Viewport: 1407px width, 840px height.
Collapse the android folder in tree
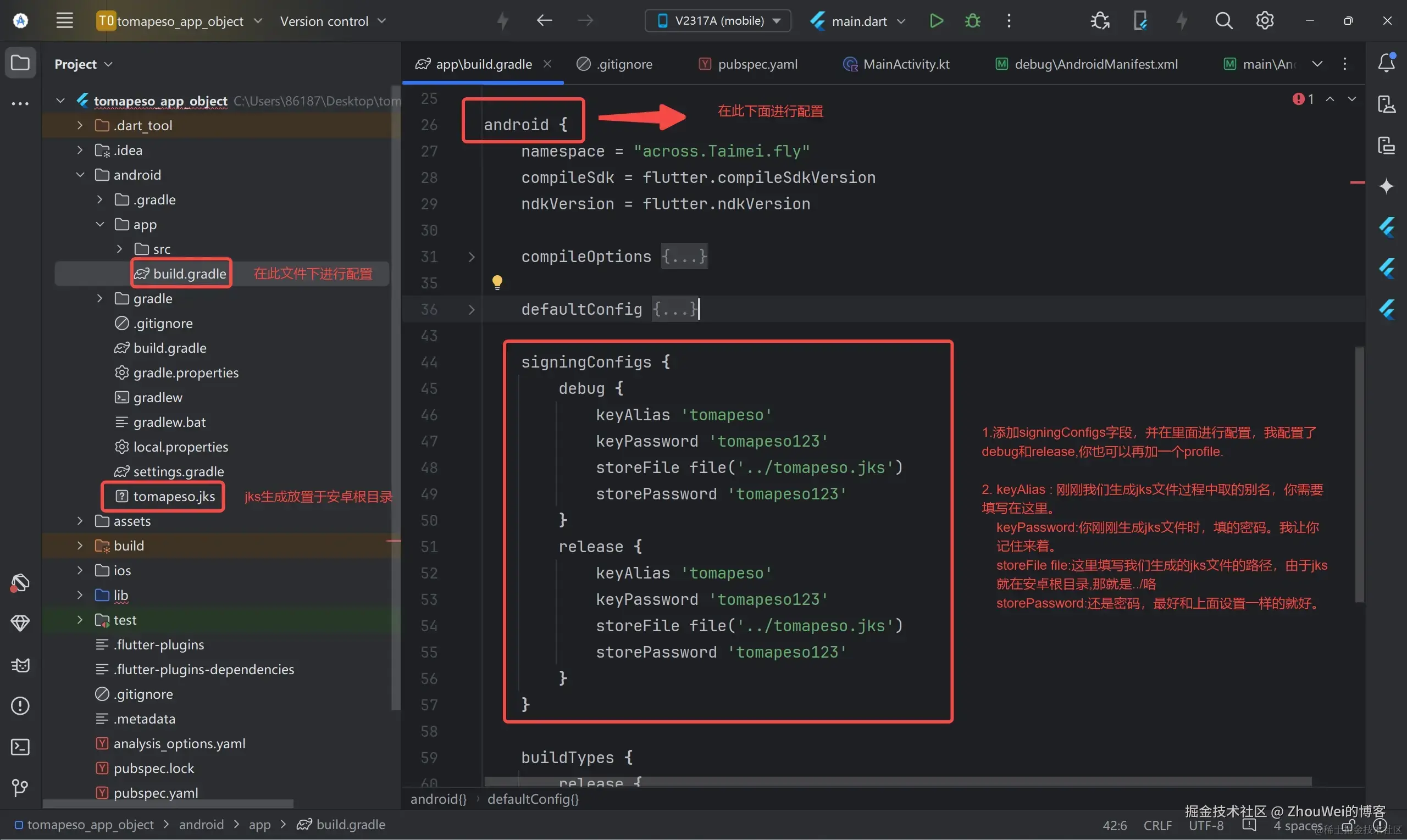[x=80, y=175]
